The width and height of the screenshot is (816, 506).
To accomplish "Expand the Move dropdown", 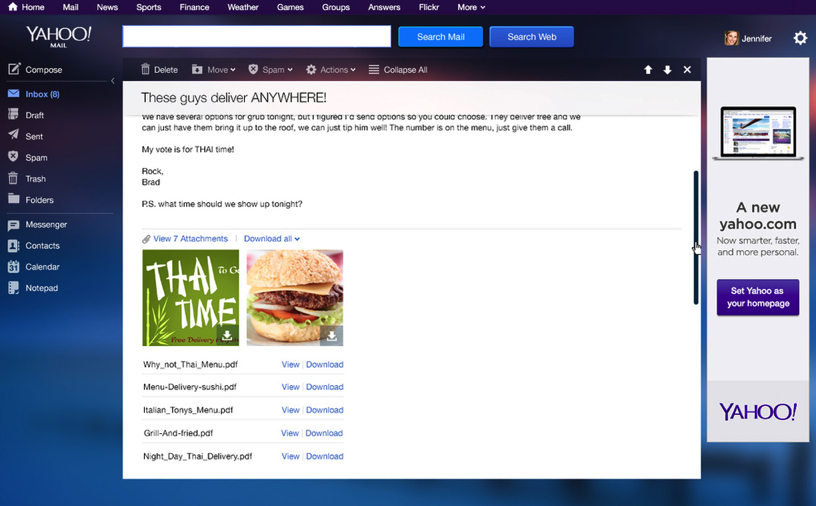I will 214,70.
